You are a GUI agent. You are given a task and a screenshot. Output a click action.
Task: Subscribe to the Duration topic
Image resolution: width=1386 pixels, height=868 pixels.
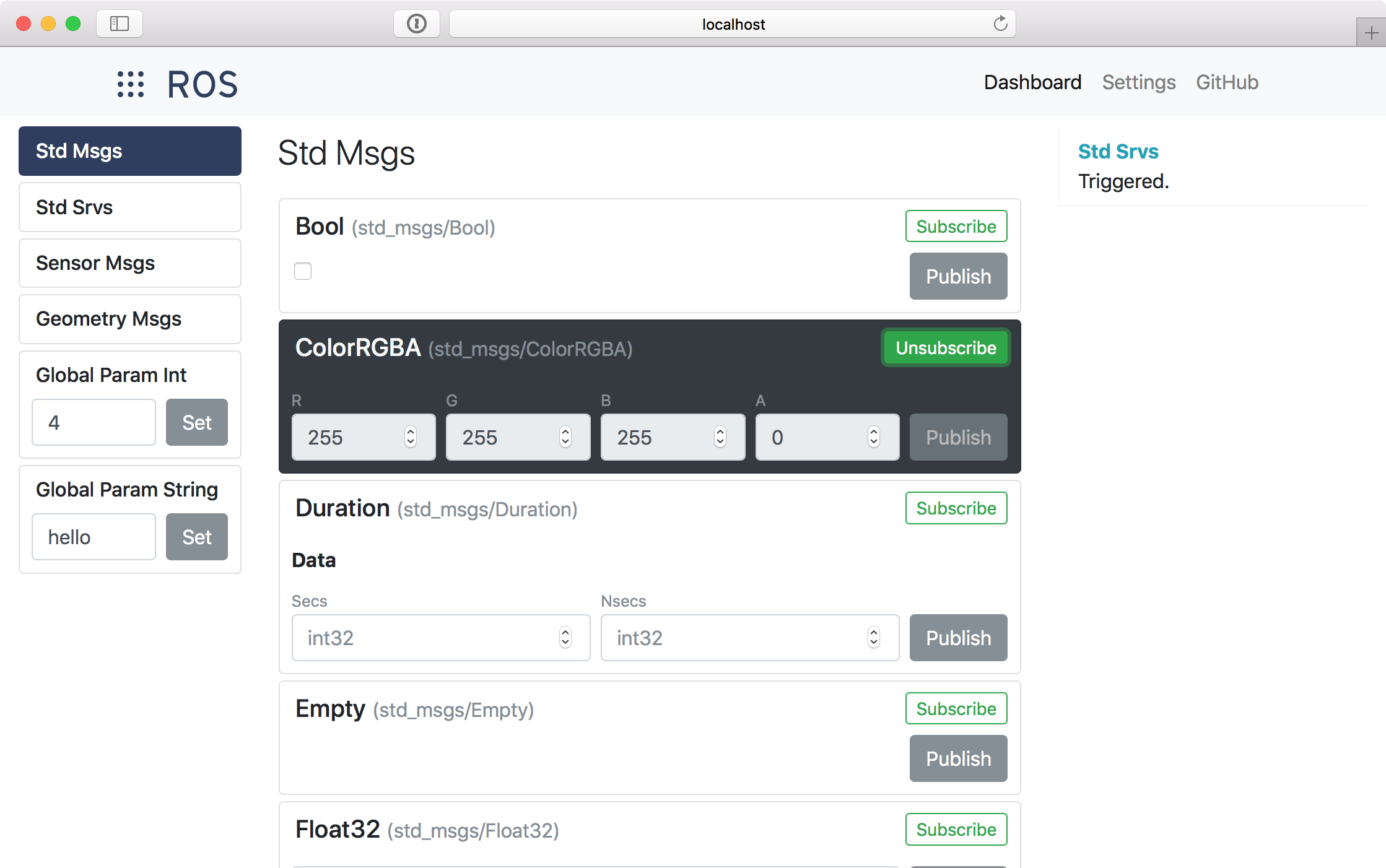[x=956, y=508]
